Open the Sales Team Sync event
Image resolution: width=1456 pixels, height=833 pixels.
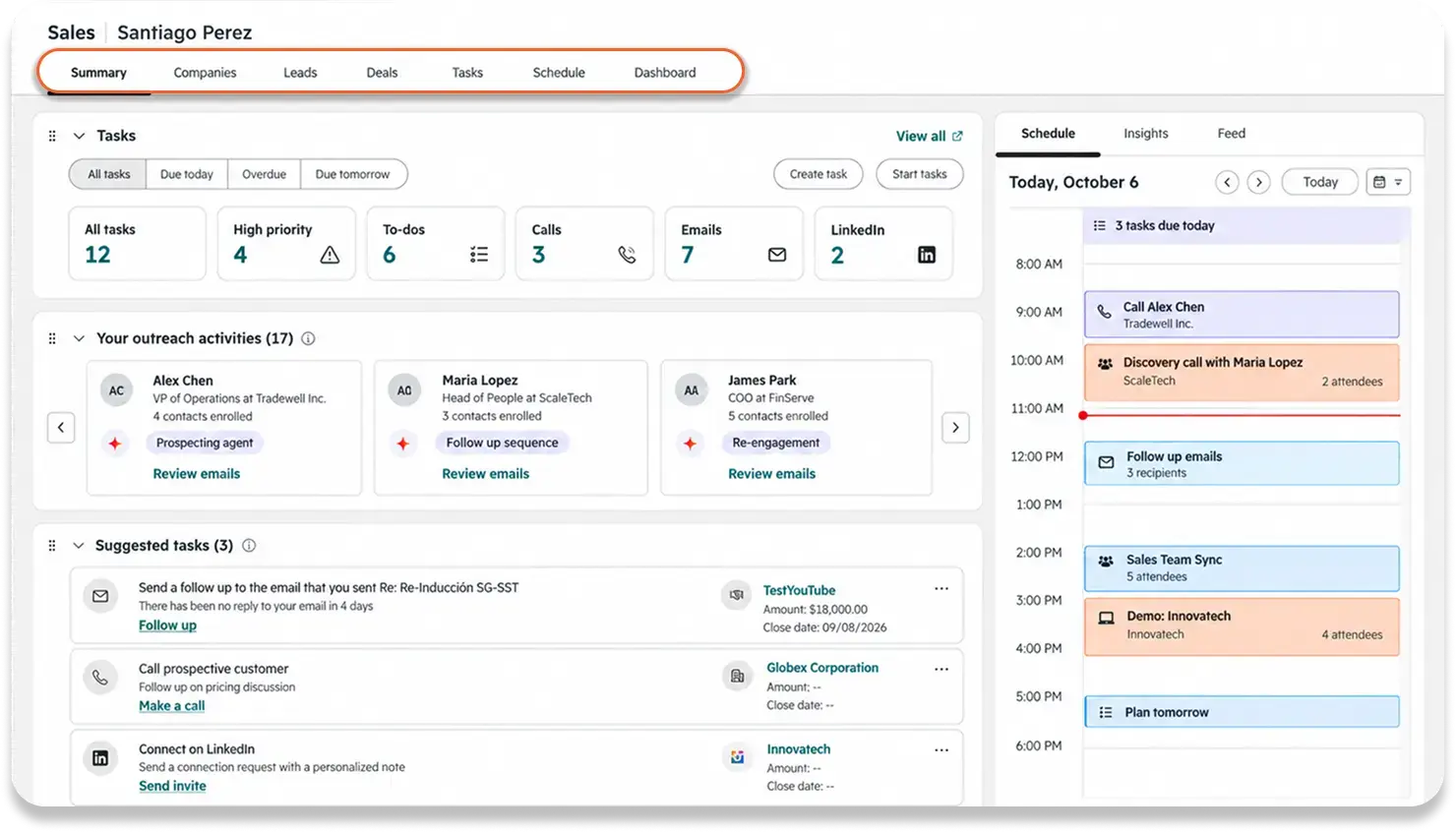click(1242, 568)
